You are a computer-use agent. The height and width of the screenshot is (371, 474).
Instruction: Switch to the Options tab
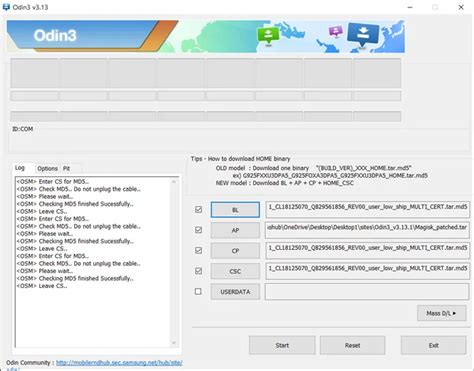47,168
